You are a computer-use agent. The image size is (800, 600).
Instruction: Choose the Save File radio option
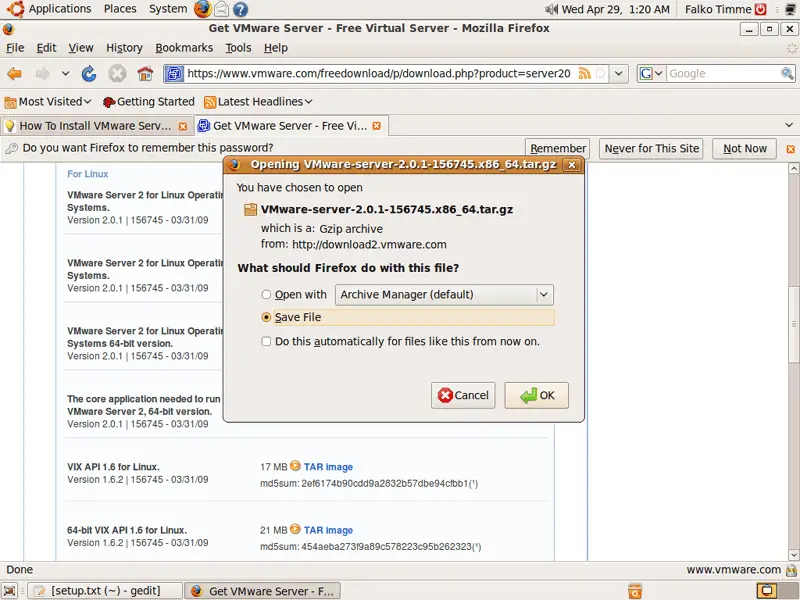pyautogui.click(x=266, y=318)
